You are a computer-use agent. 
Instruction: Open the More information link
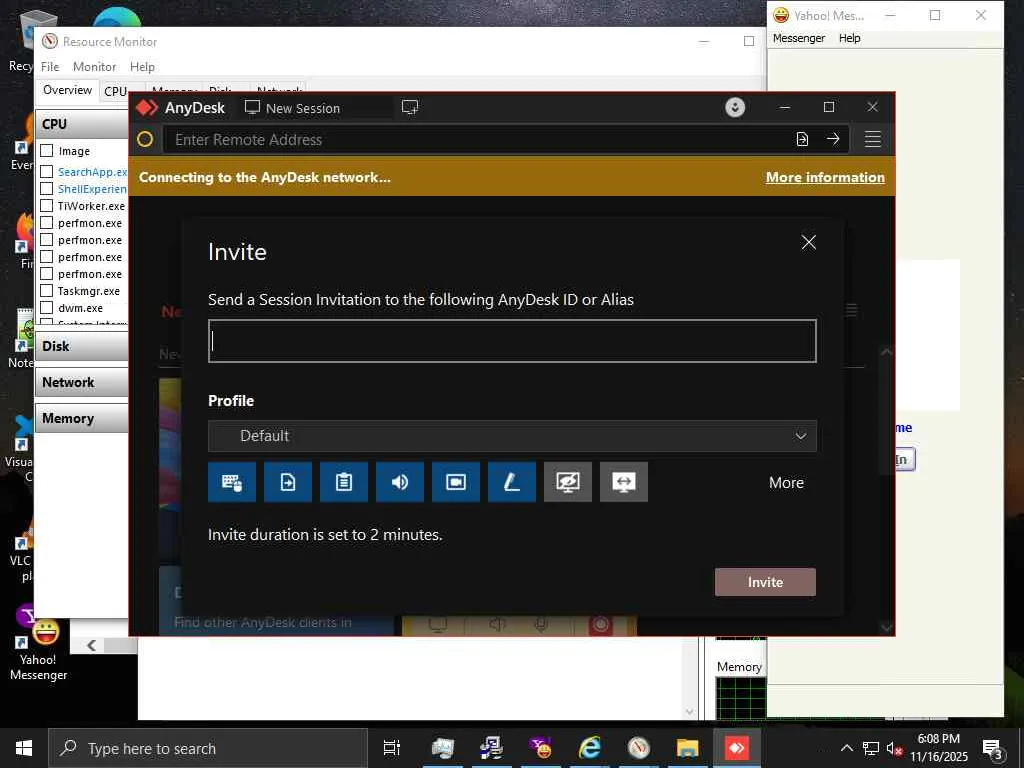pyautogui.click(x=825, y=177)
